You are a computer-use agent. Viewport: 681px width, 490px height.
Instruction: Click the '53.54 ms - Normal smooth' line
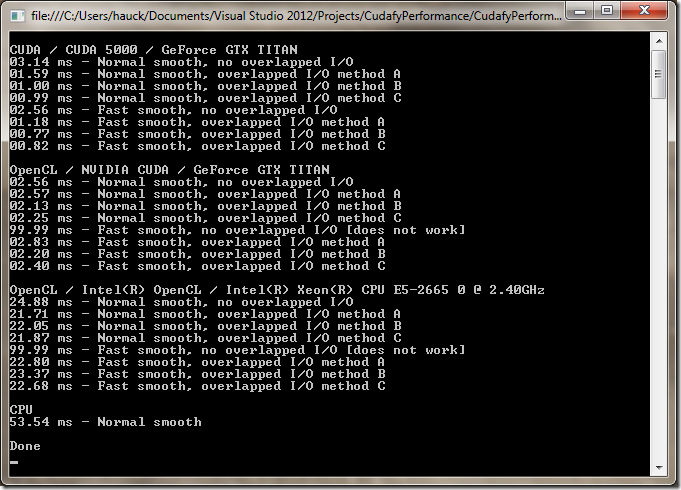click(106, 422)
